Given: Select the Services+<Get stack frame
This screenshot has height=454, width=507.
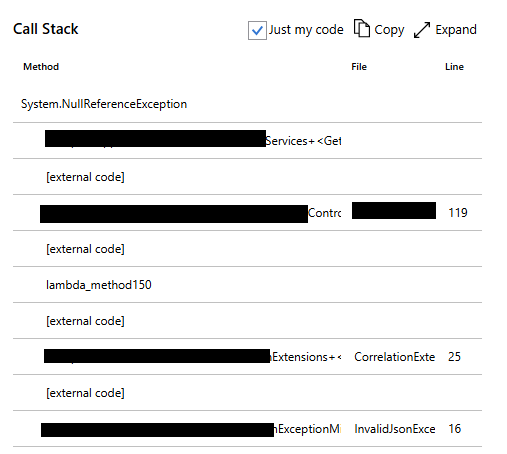Looking at the screenshot, I should [x=247, y=141].
